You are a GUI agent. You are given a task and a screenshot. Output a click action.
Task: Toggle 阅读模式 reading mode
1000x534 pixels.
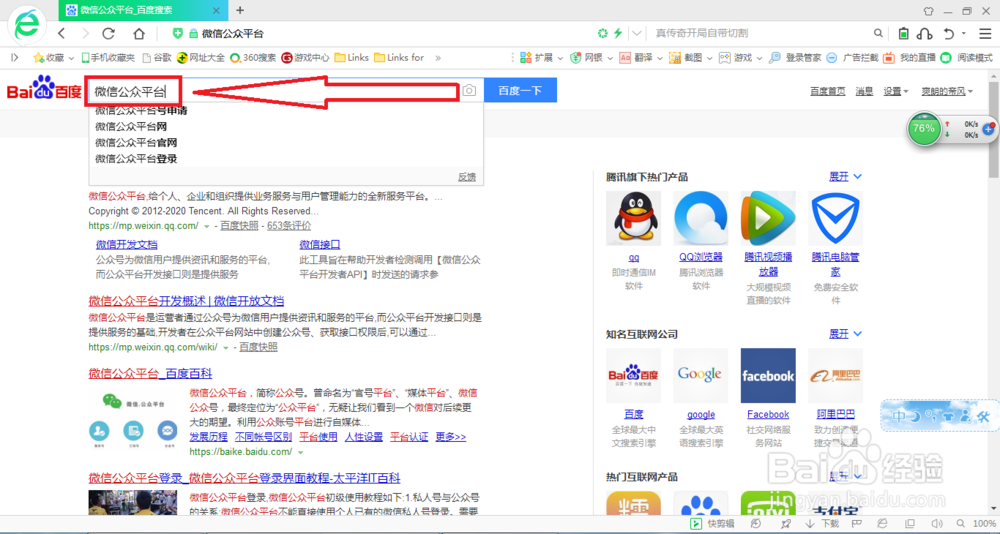click(x=967, y=57)
